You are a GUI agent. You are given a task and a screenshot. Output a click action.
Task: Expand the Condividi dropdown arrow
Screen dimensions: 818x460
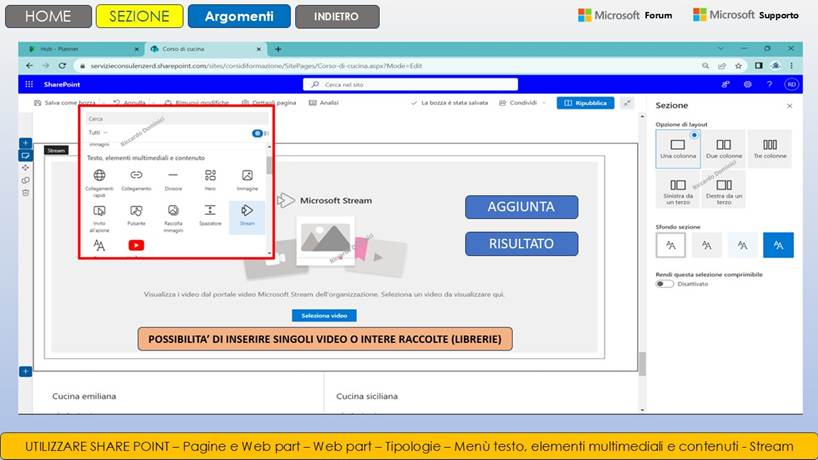pyautogui.click(x=544, y=103)
